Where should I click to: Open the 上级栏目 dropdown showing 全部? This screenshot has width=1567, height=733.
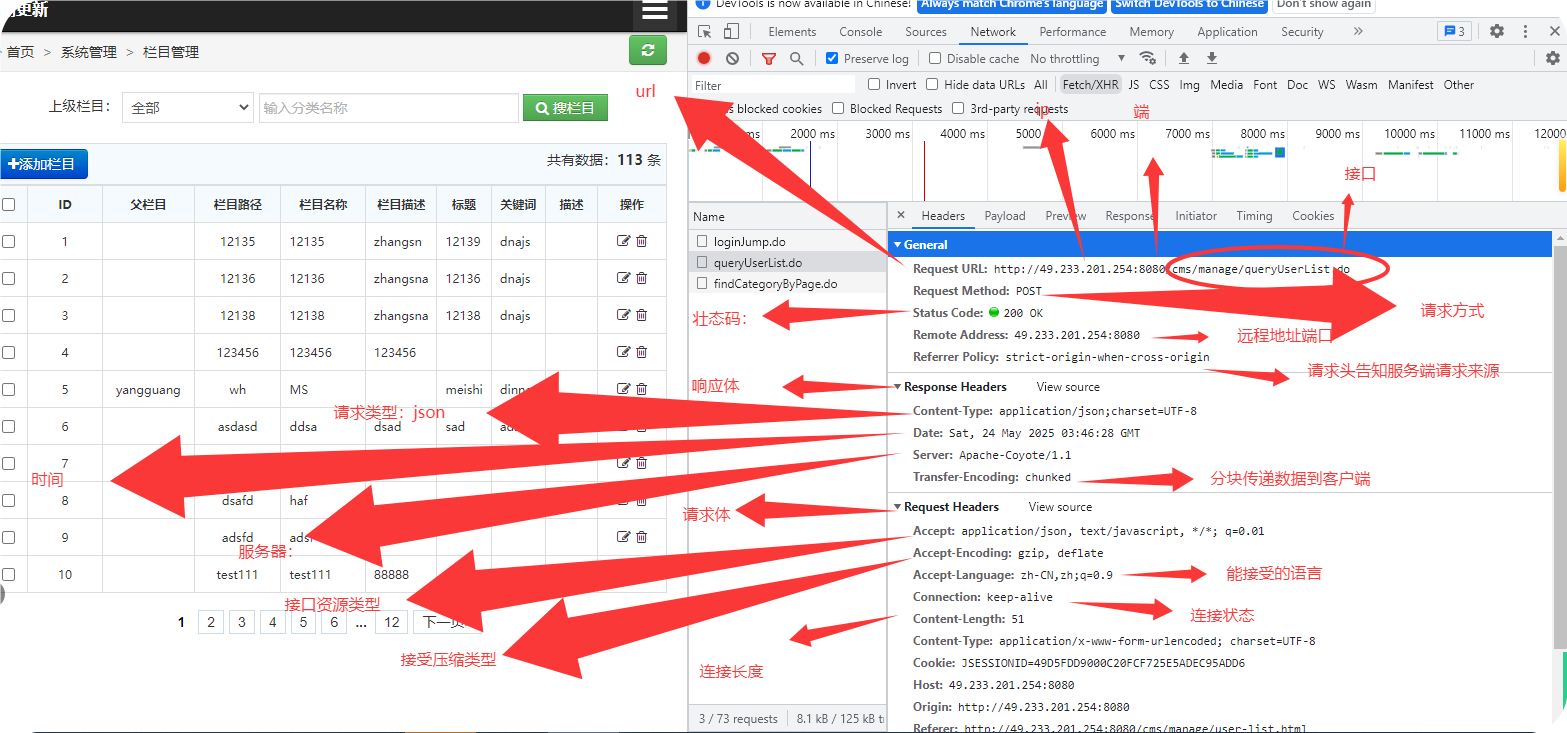[x=188, y=107]
